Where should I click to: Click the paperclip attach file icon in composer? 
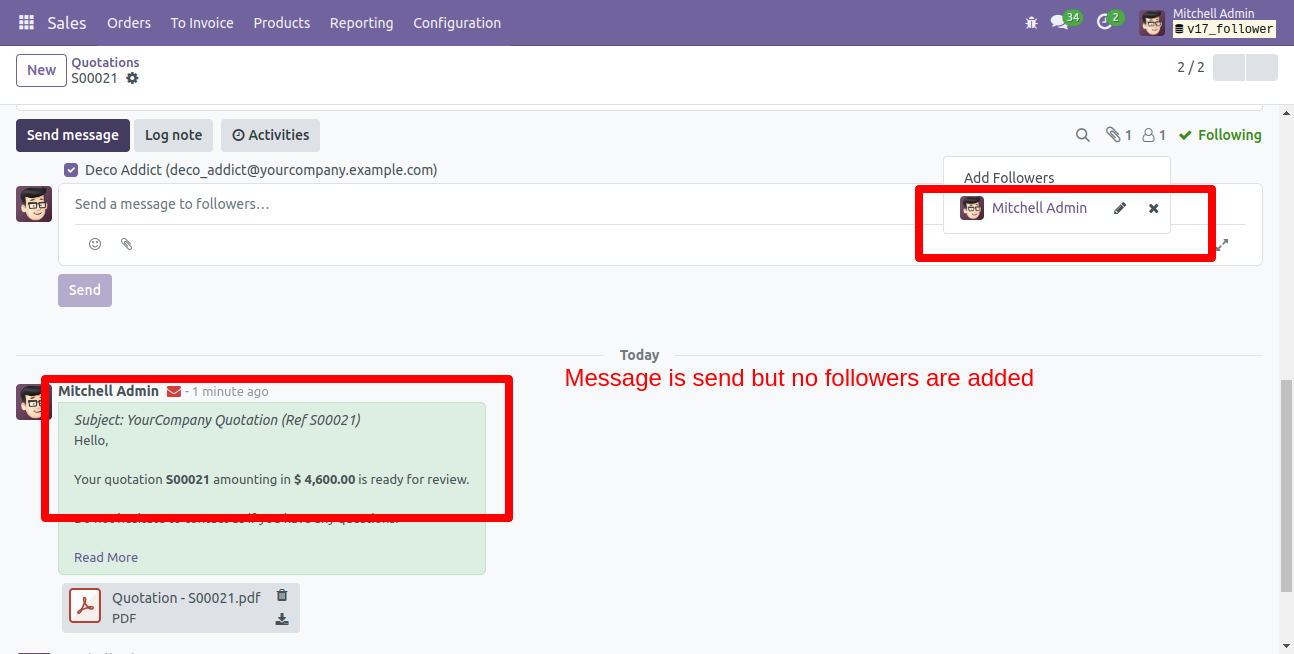(x=126, y=244)
